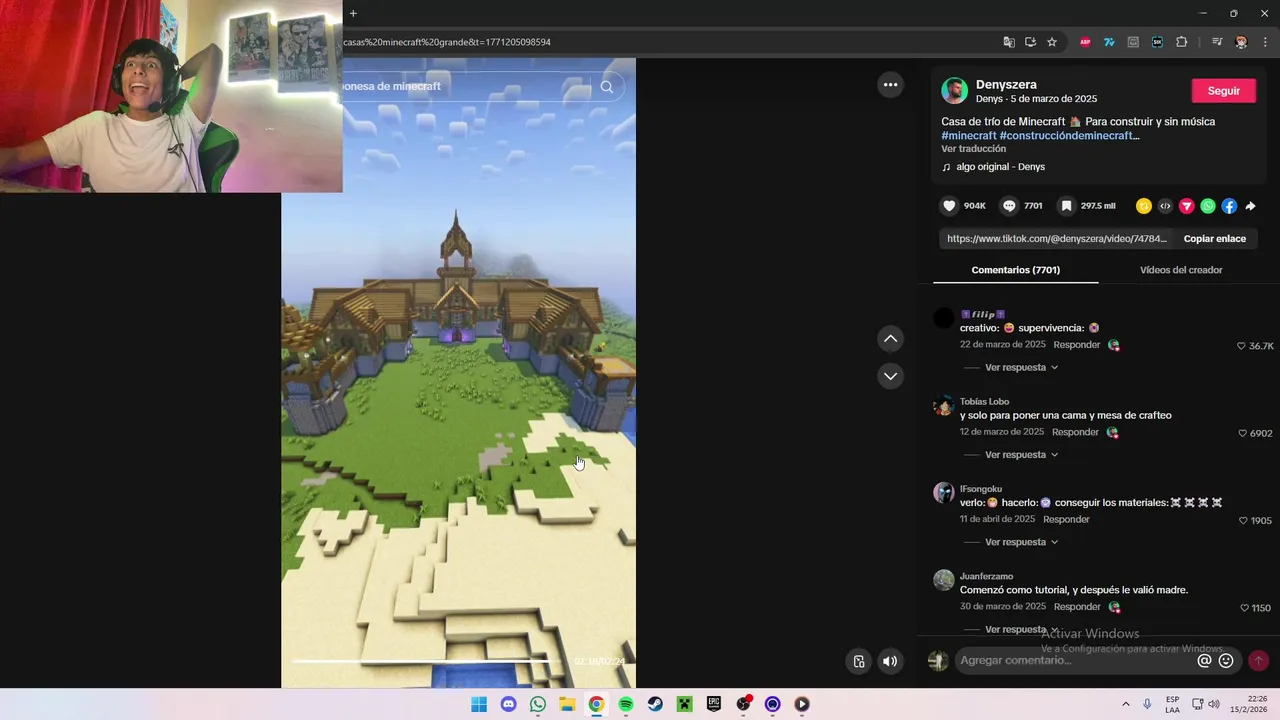Open the #minecraft hashtag
This screenshot has width=1280, height=720.
pyautogui.click(x=968, y=136)
